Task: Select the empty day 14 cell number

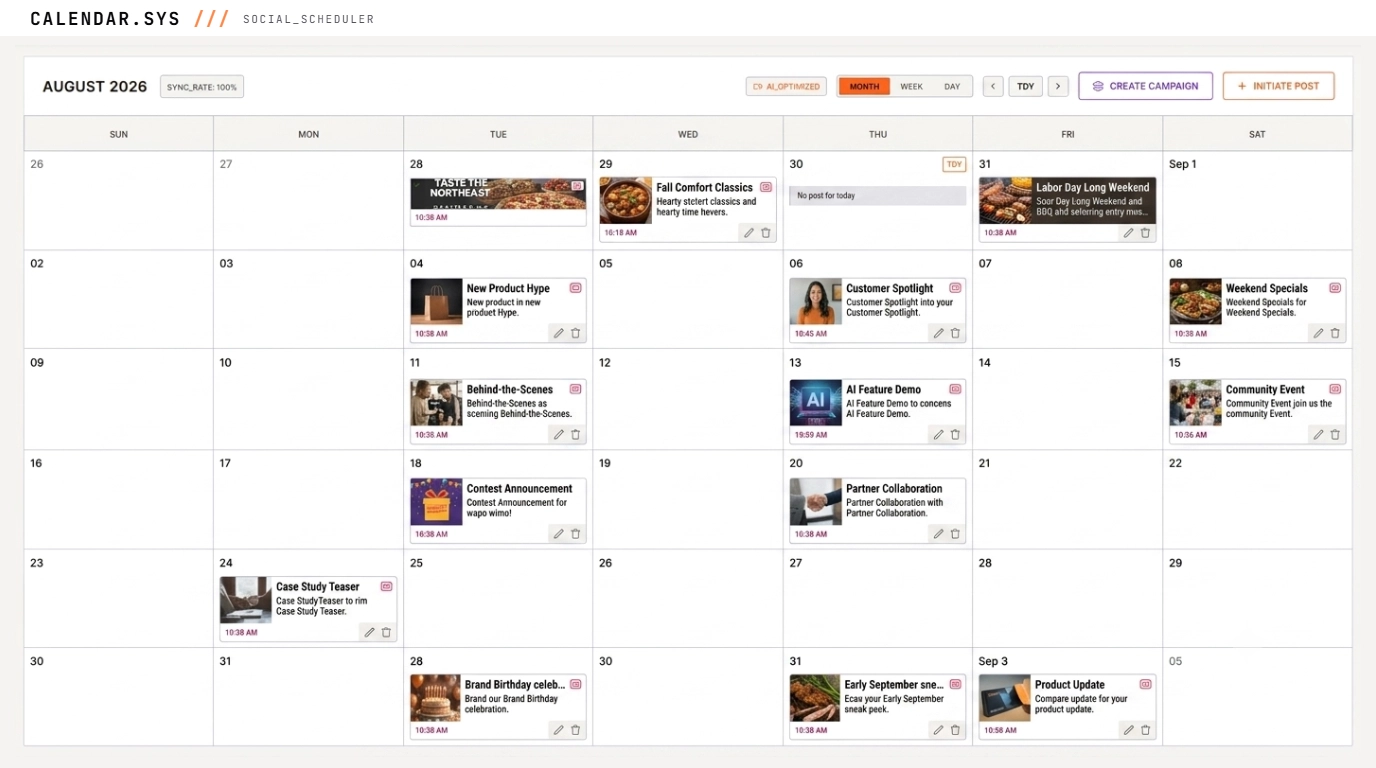Action: (985, 363)
